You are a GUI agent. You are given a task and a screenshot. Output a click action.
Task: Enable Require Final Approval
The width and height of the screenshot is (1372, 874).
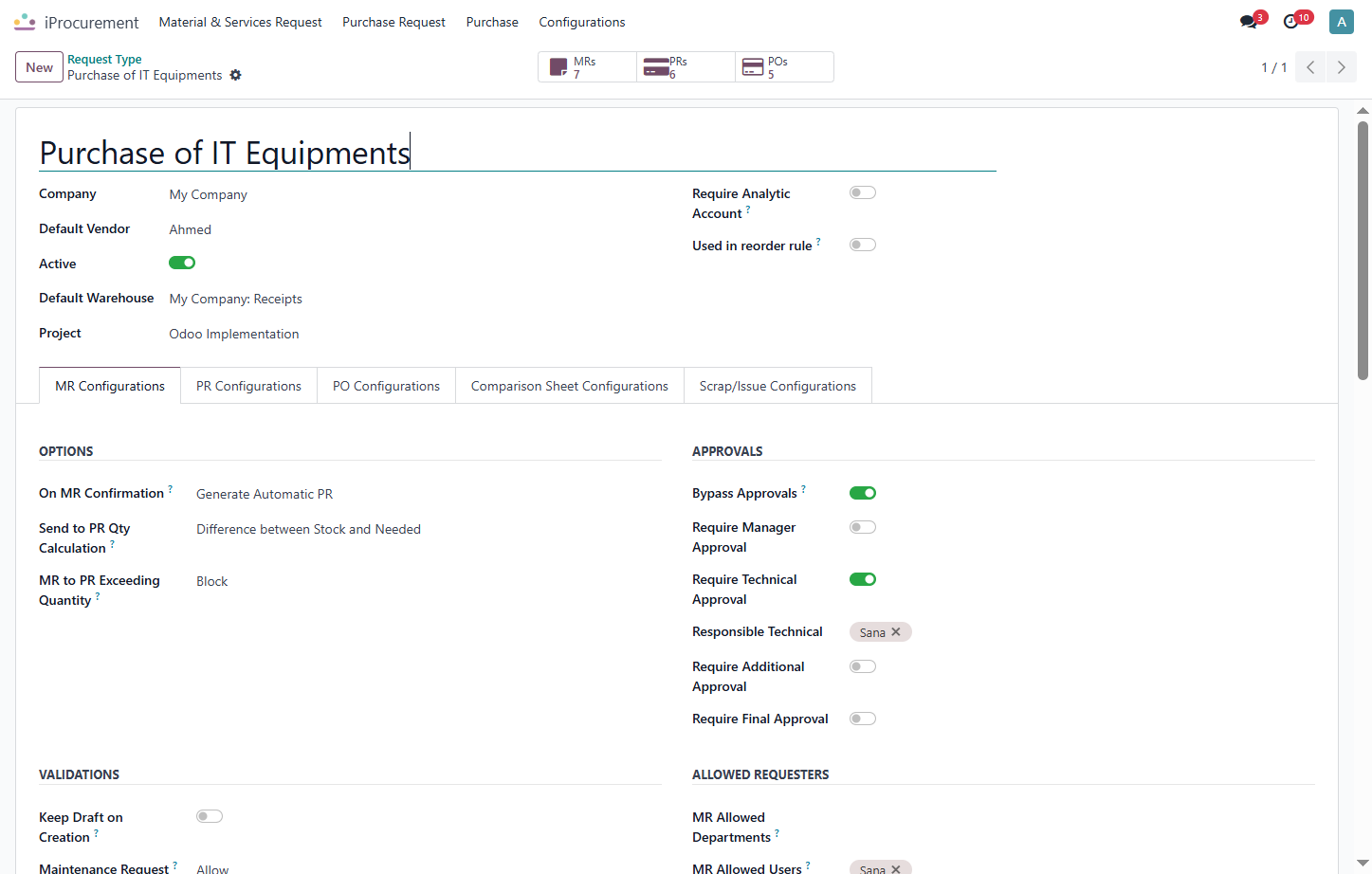coord(863,719)
